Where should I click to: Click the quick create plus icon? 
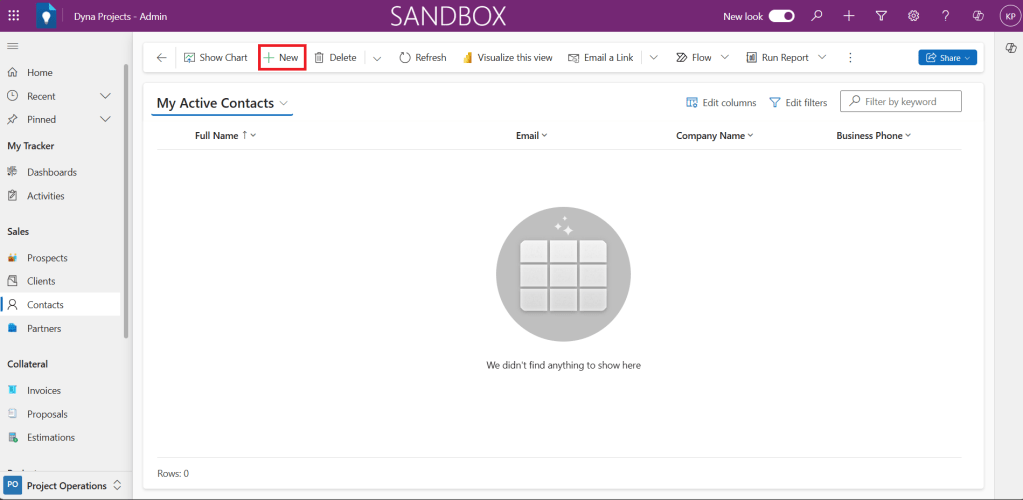click(848, 16)
